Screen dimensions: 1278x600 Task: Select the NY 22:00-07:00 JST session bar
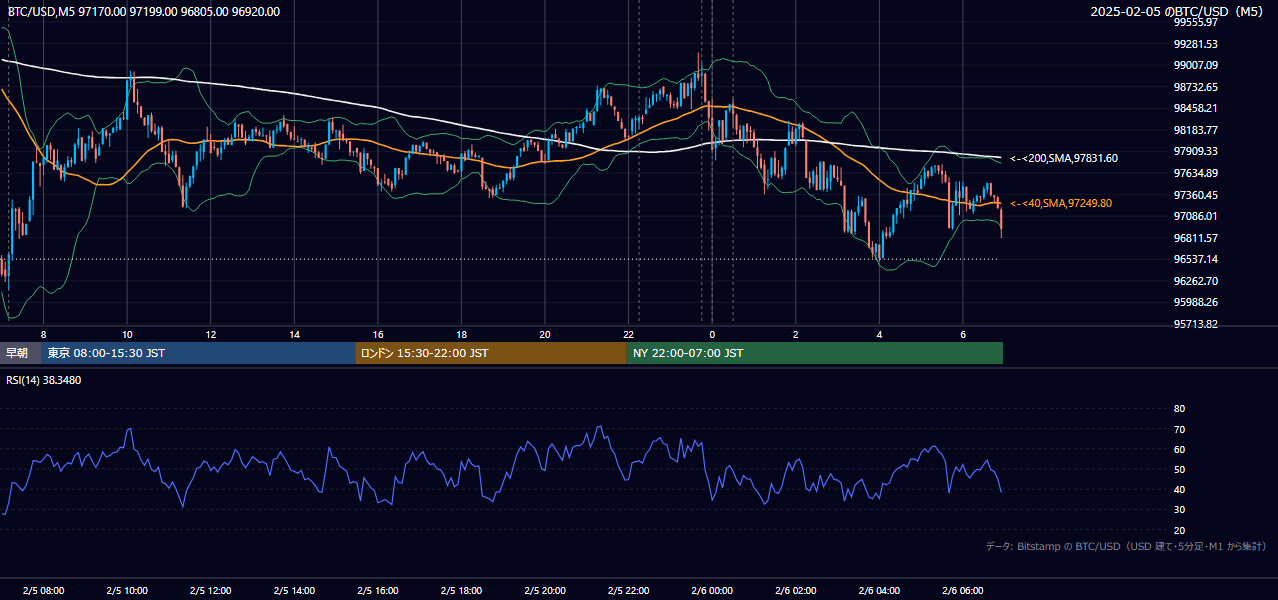[x=815, y=353]
